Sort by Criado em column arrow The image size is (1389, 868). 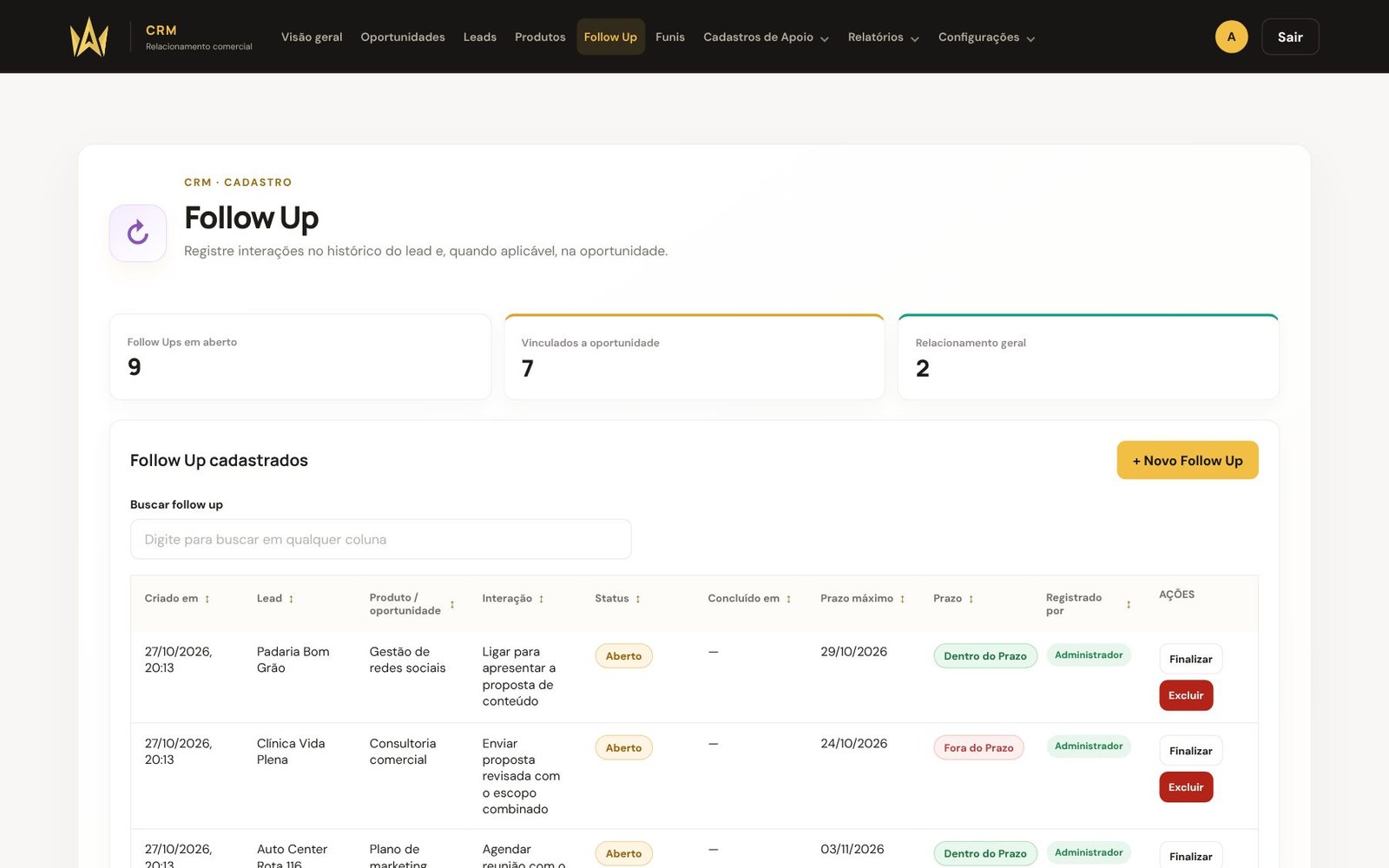[207, 599]
